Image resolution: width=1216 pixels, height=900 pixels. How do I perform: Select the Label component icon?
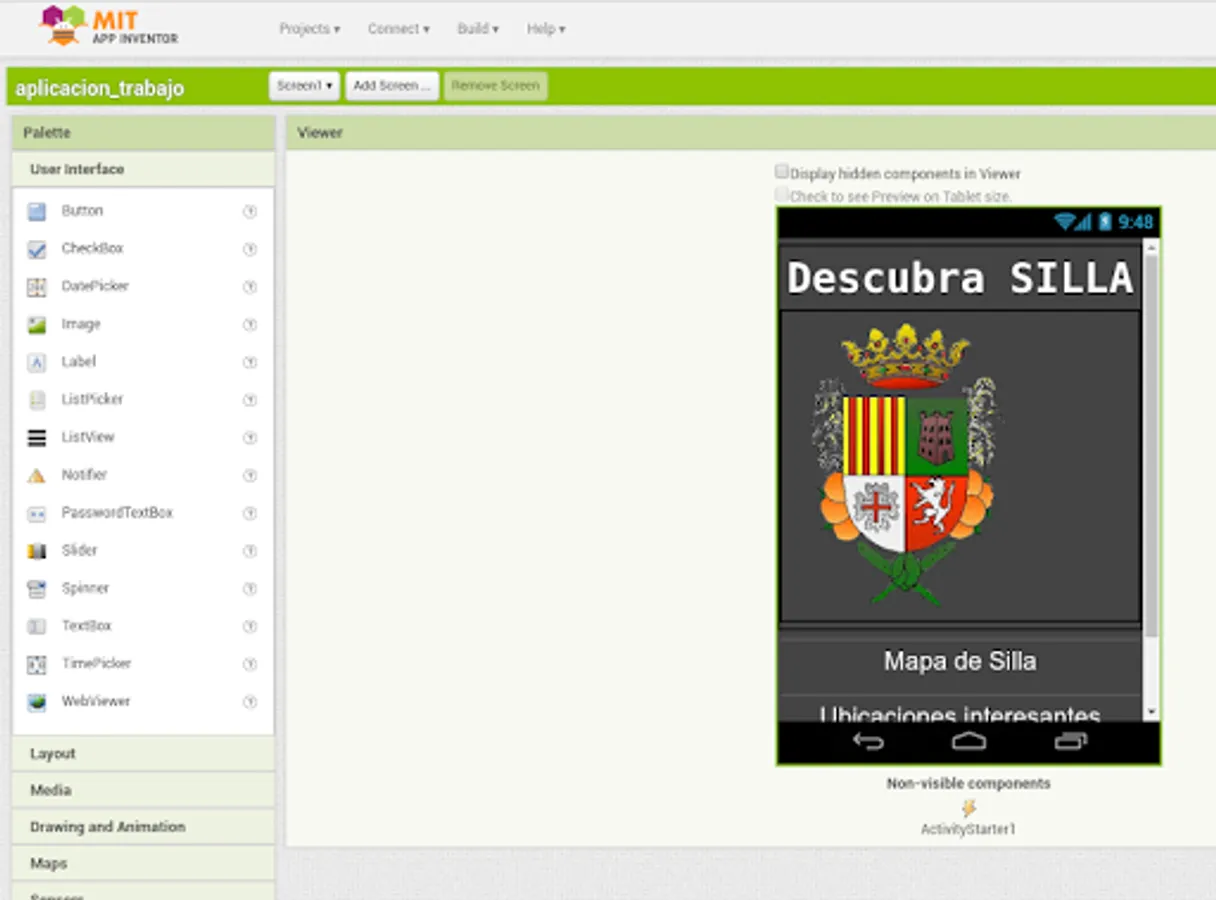click(x=37, y=362)
